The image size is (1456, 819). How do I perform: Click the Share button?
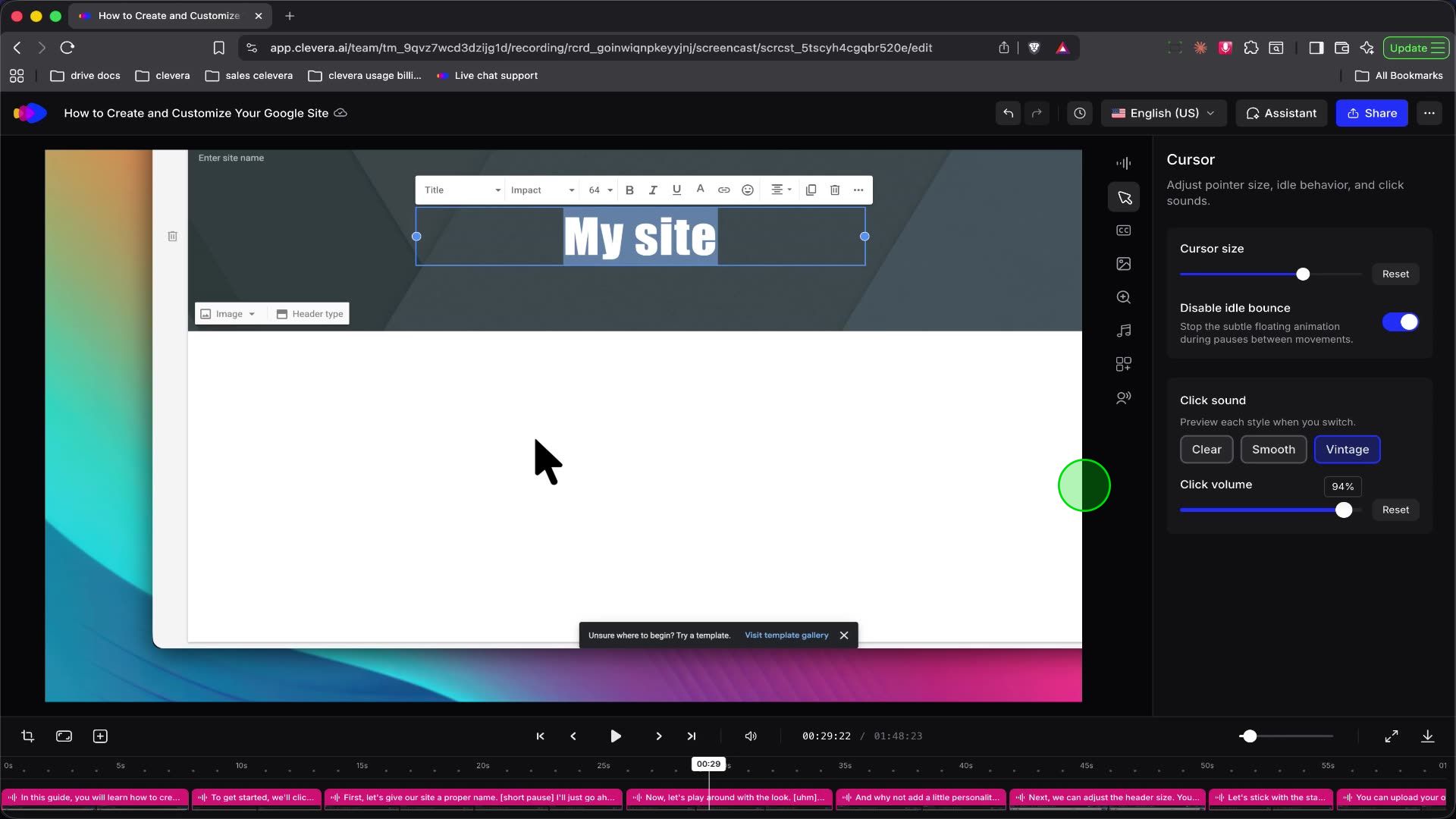pos(1372,113)
